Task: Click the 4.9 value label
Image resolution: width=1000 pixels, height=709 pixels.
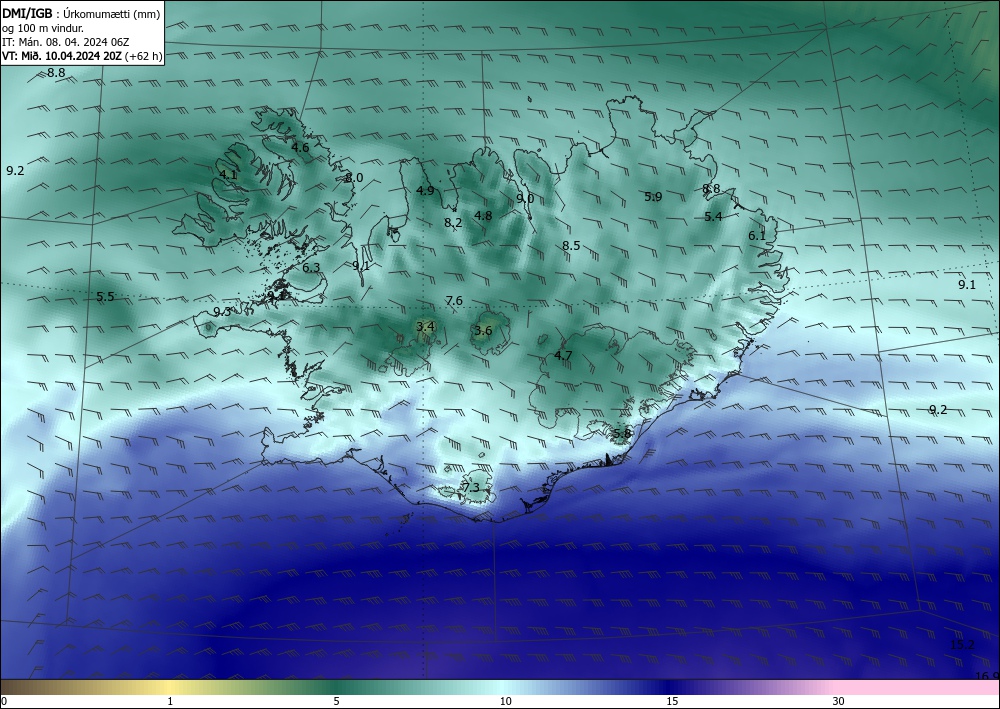Action: (x=425, y=190)
